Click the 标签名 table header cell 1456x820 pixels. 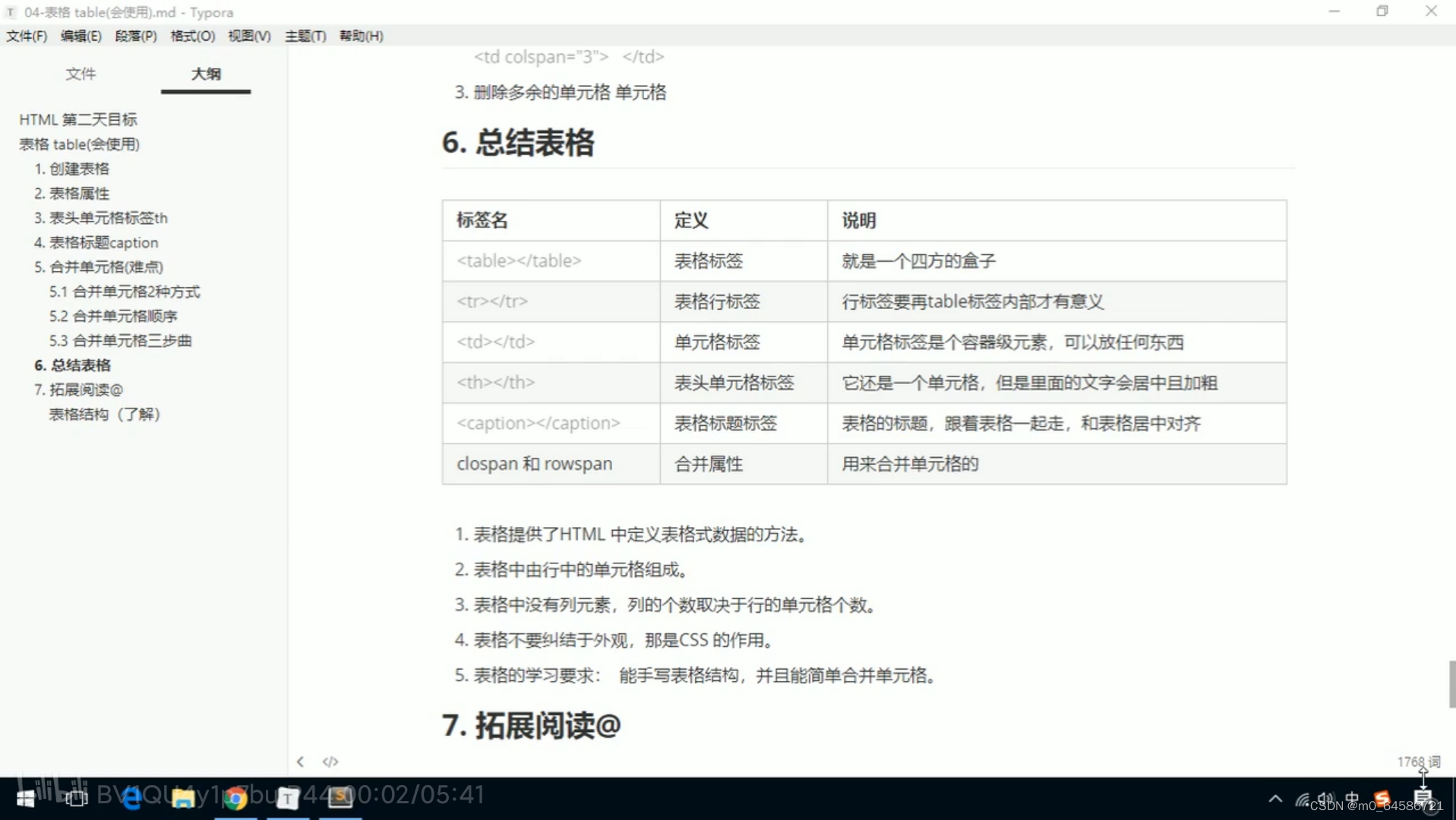pos(551,220)
